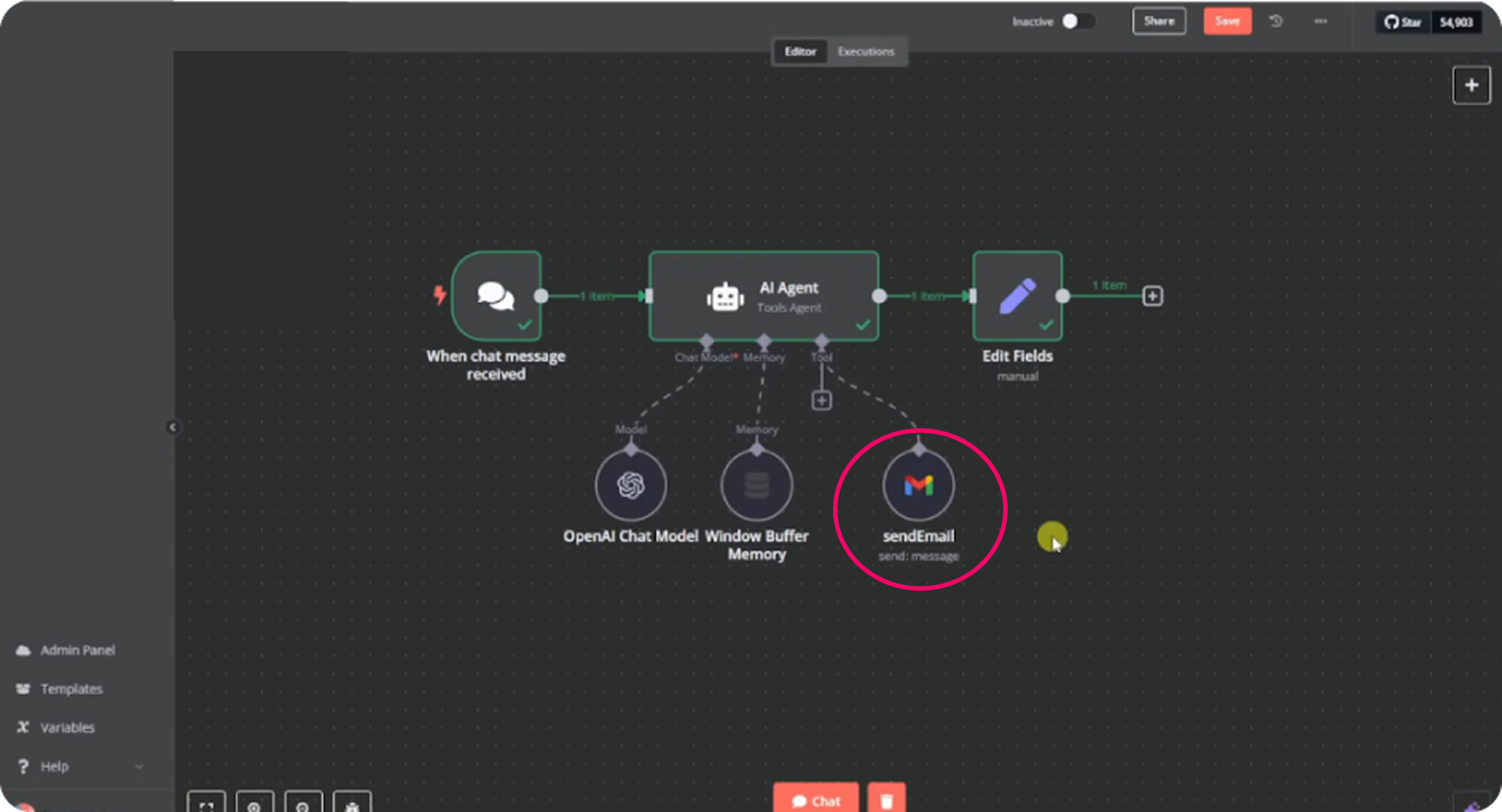Toggle the Inactive workflow switch
Screen dimensions: 1502x812
coord(1078,21)
